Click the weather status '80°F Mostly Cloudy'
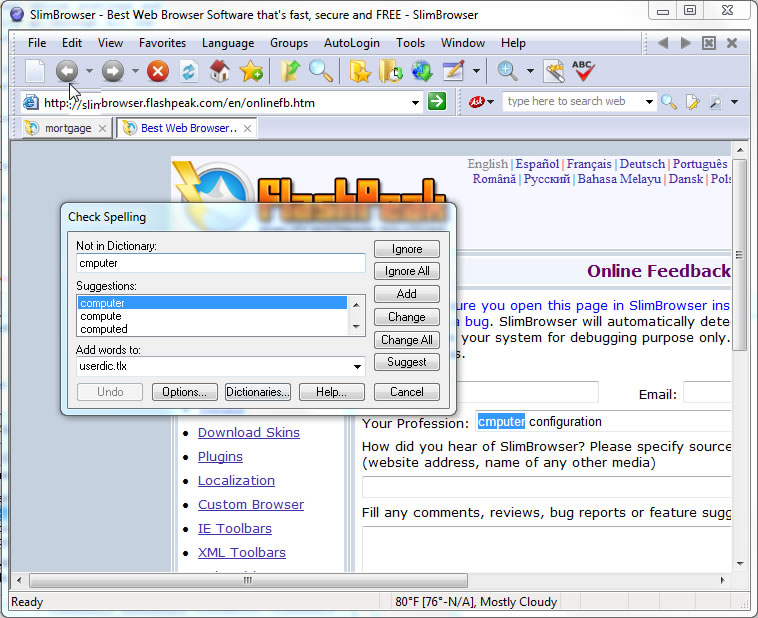This screenshot has height=618, width=758. pyautogui.click(x=476, y=602)
